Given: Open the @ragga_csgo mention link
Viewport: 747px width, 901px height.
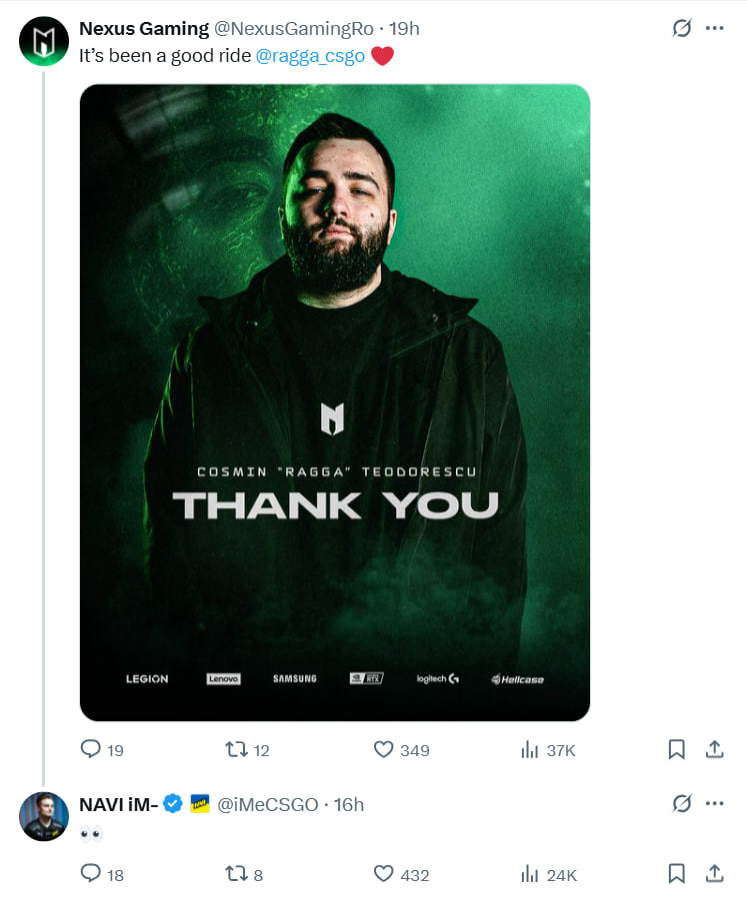Looking at the screenshot, I should [x=310, y=56].
